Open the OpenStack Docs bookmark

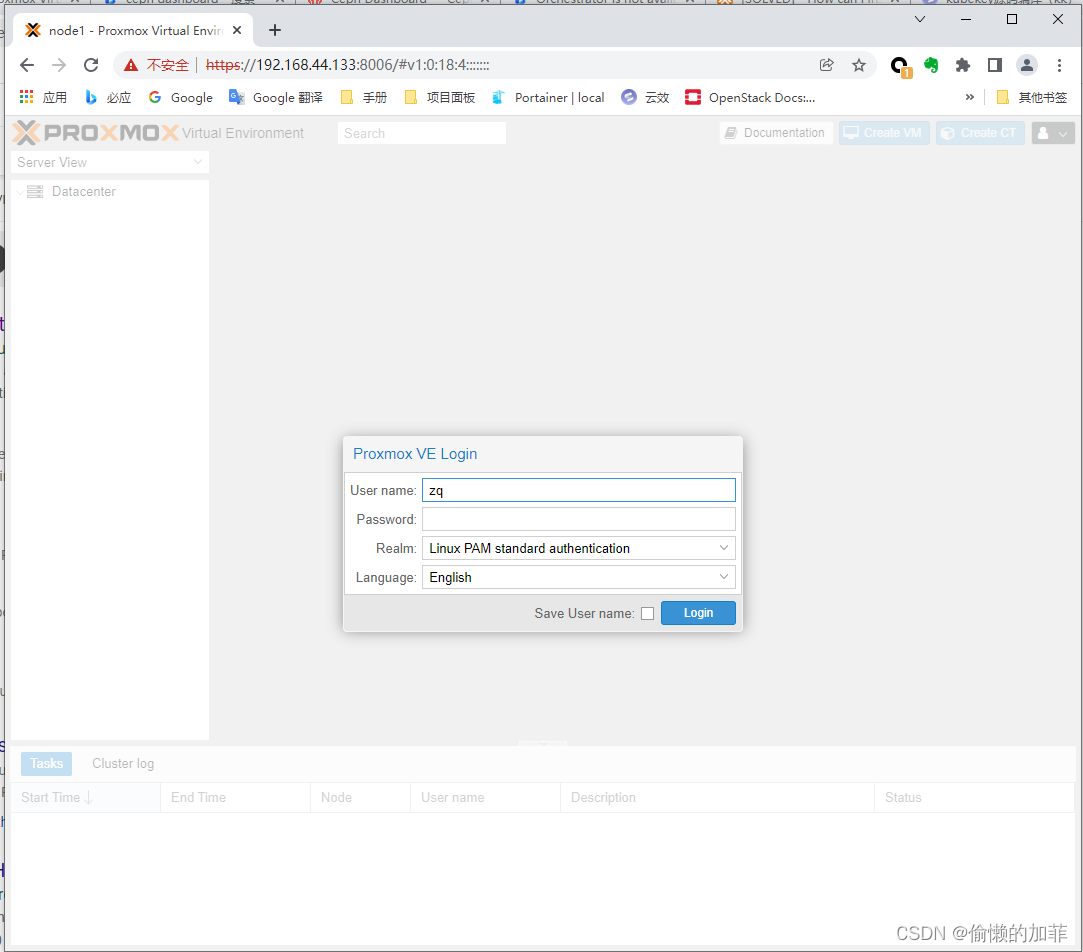750,97
